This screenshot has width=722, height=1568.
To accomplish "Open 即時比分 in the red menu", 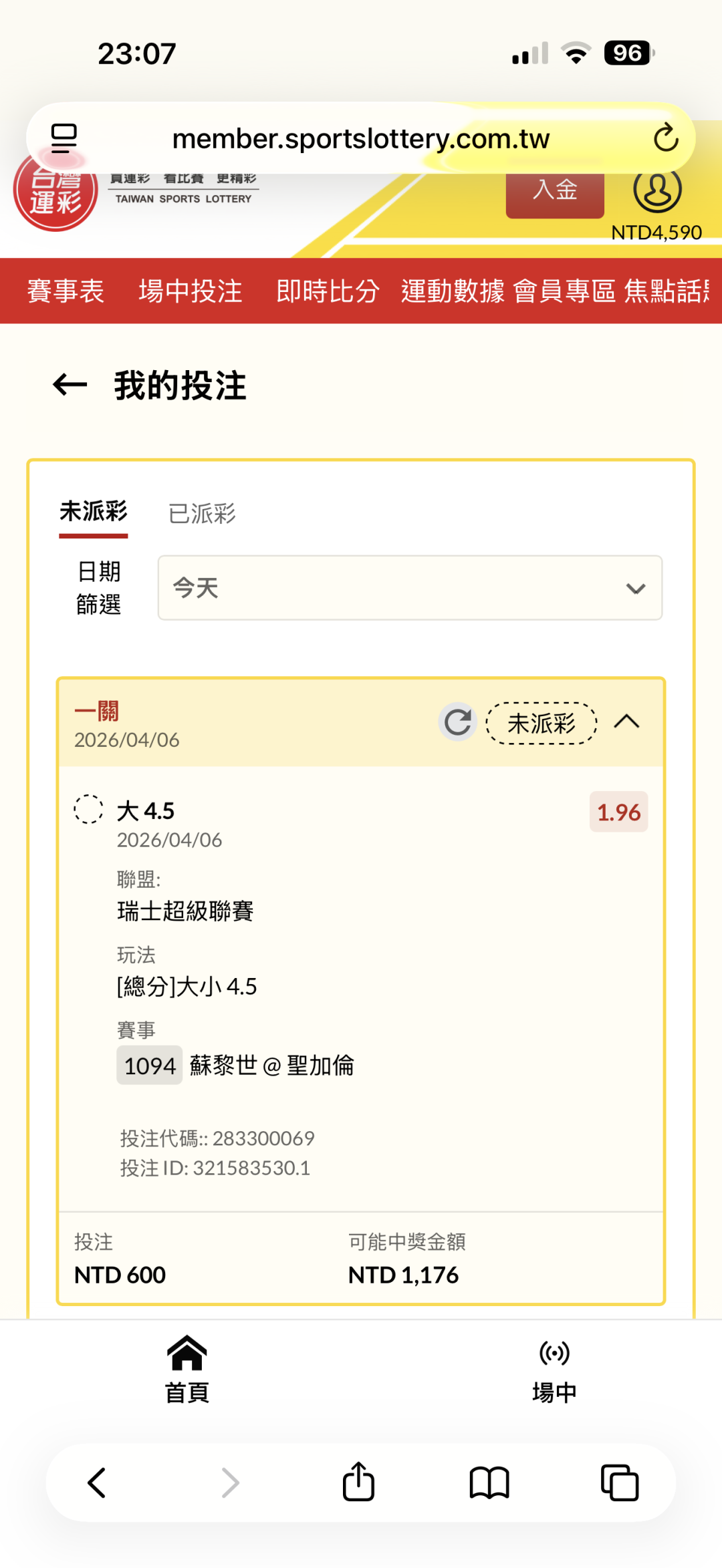I will pos(328,291).
